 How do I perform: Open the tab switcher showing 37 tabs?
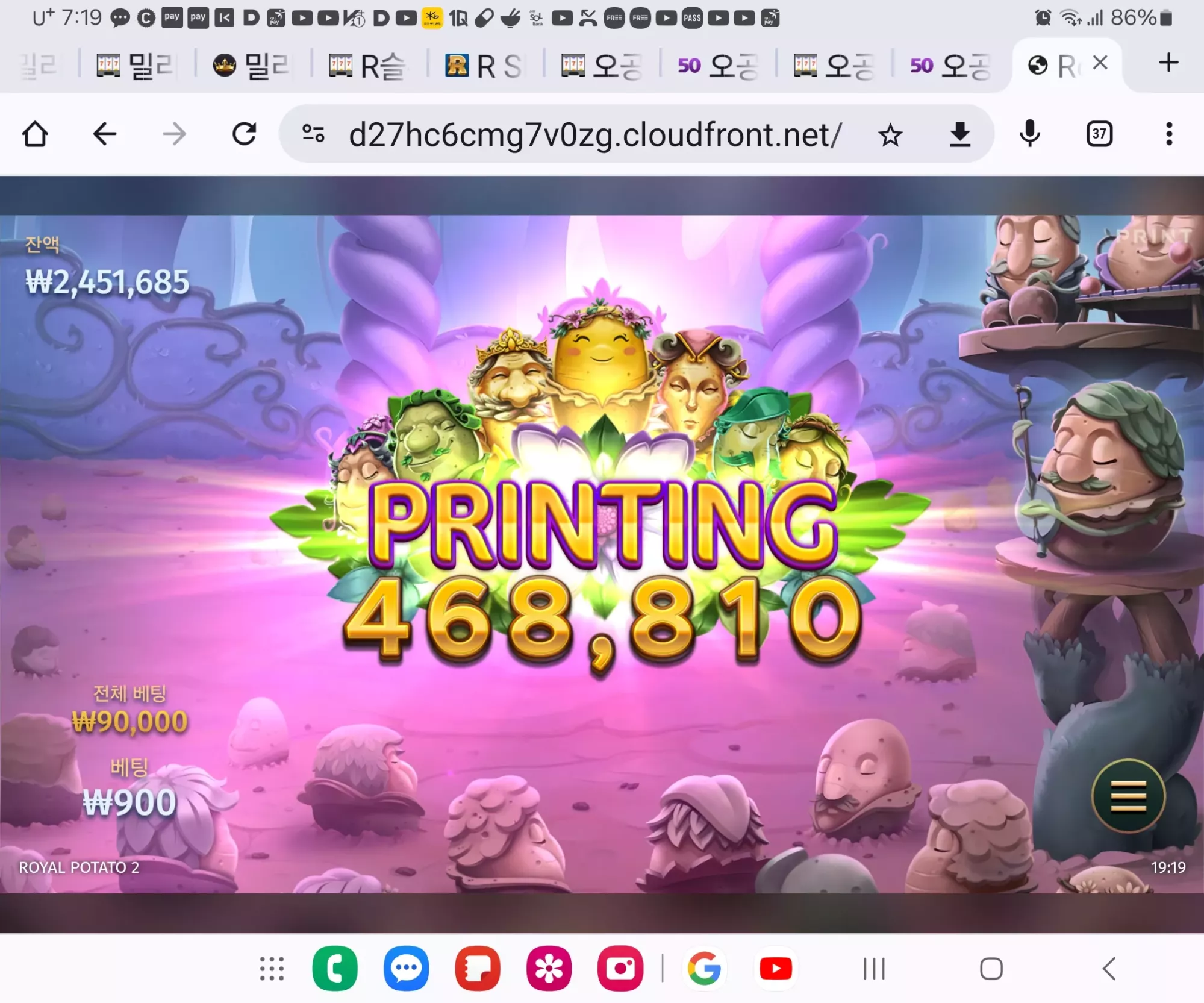(x=1099, y=134)
